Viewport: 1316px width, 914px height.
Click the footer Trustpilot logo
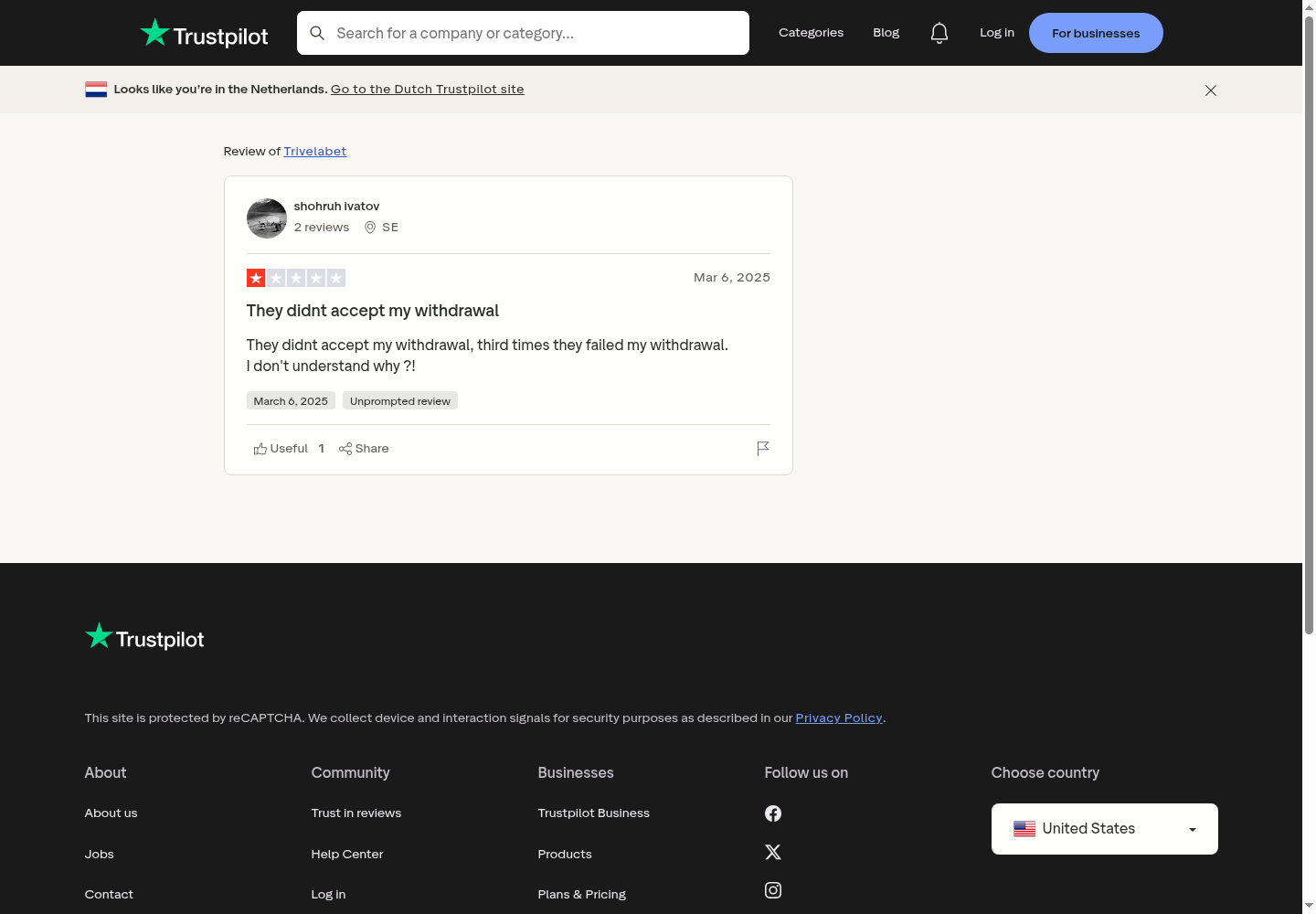point(144,637)
